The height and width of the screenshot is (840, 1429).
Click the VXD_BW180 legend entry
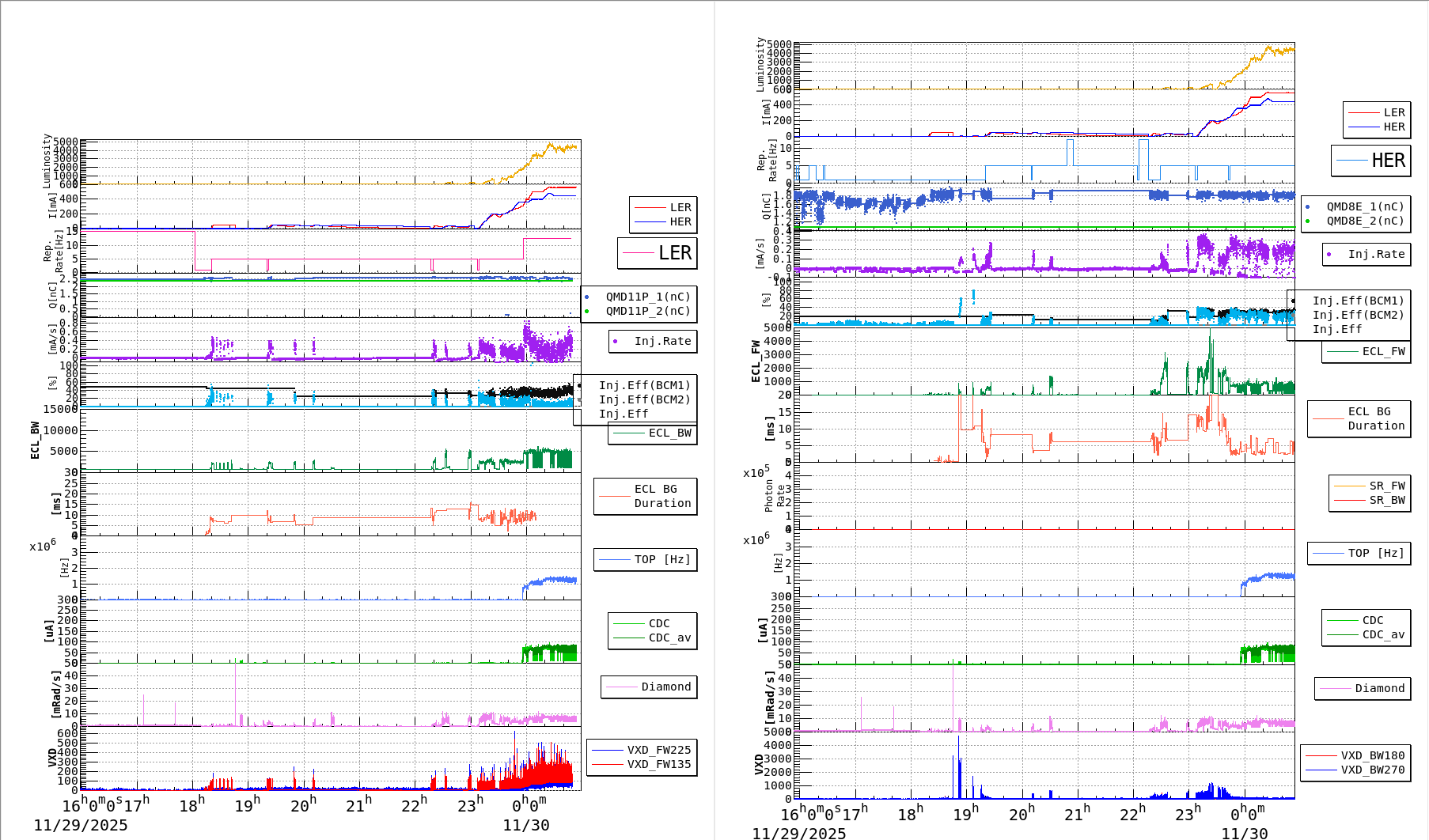click(x=1372, y=755)
